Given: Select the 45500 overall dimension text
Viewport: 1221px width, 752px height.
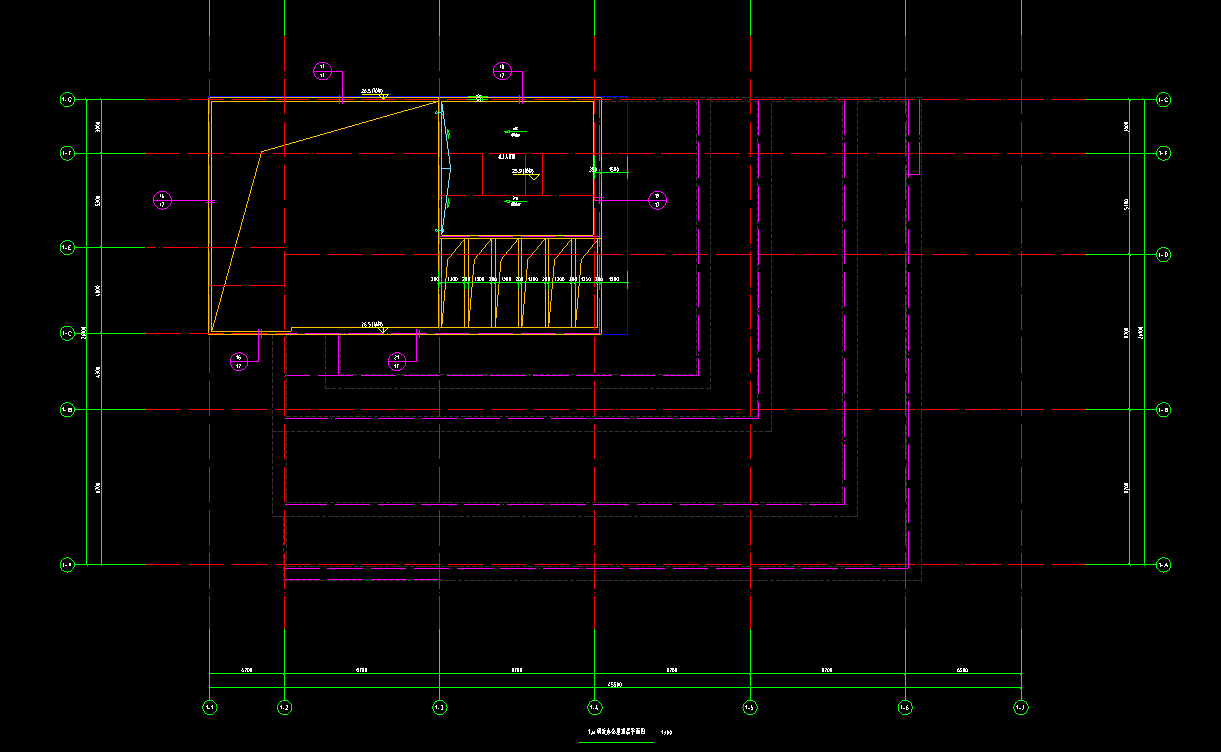Looking at the screenshot, I should pos(613,685).
